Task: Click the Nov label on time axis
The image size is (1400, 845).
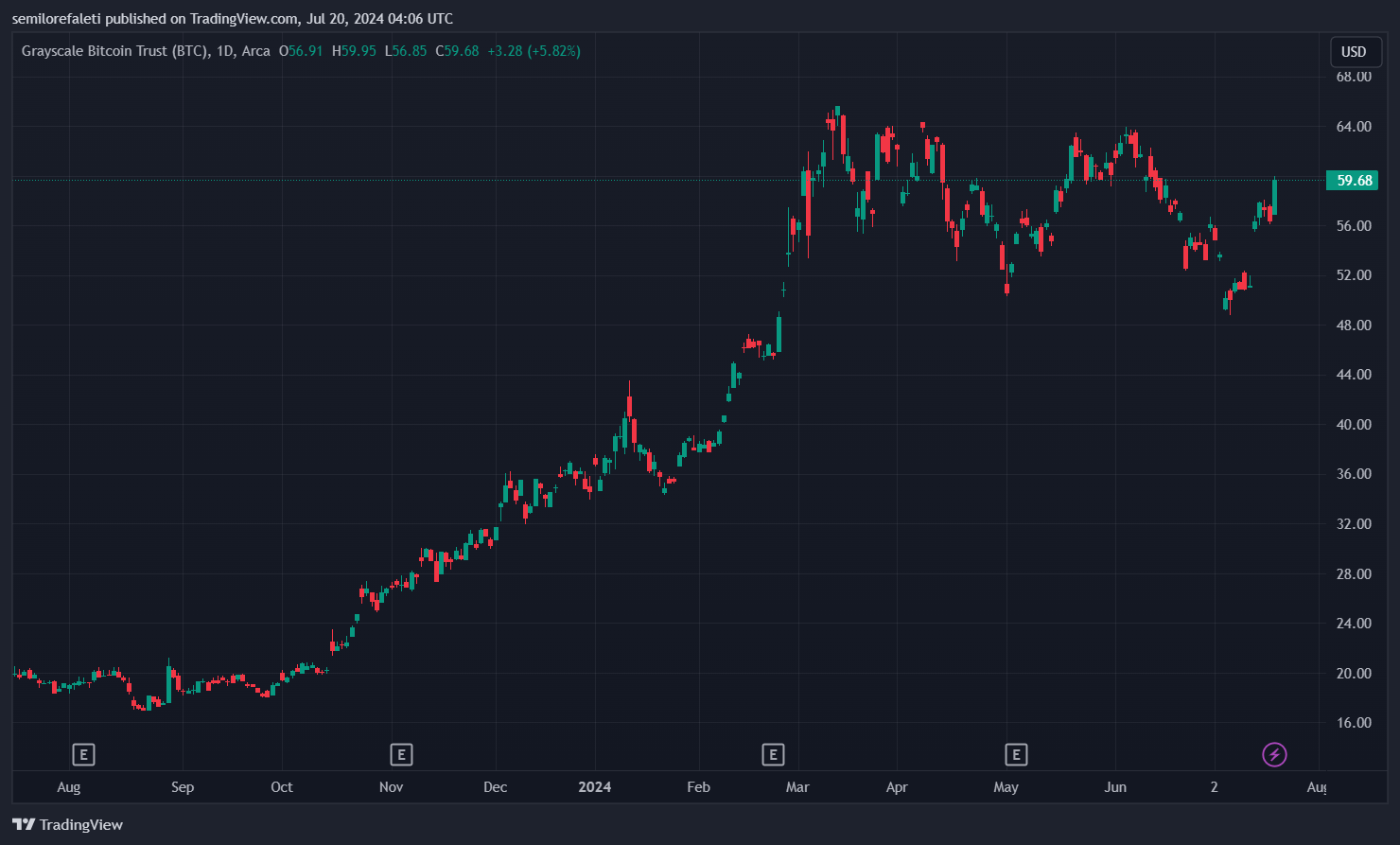Action: tap(391, 787)
